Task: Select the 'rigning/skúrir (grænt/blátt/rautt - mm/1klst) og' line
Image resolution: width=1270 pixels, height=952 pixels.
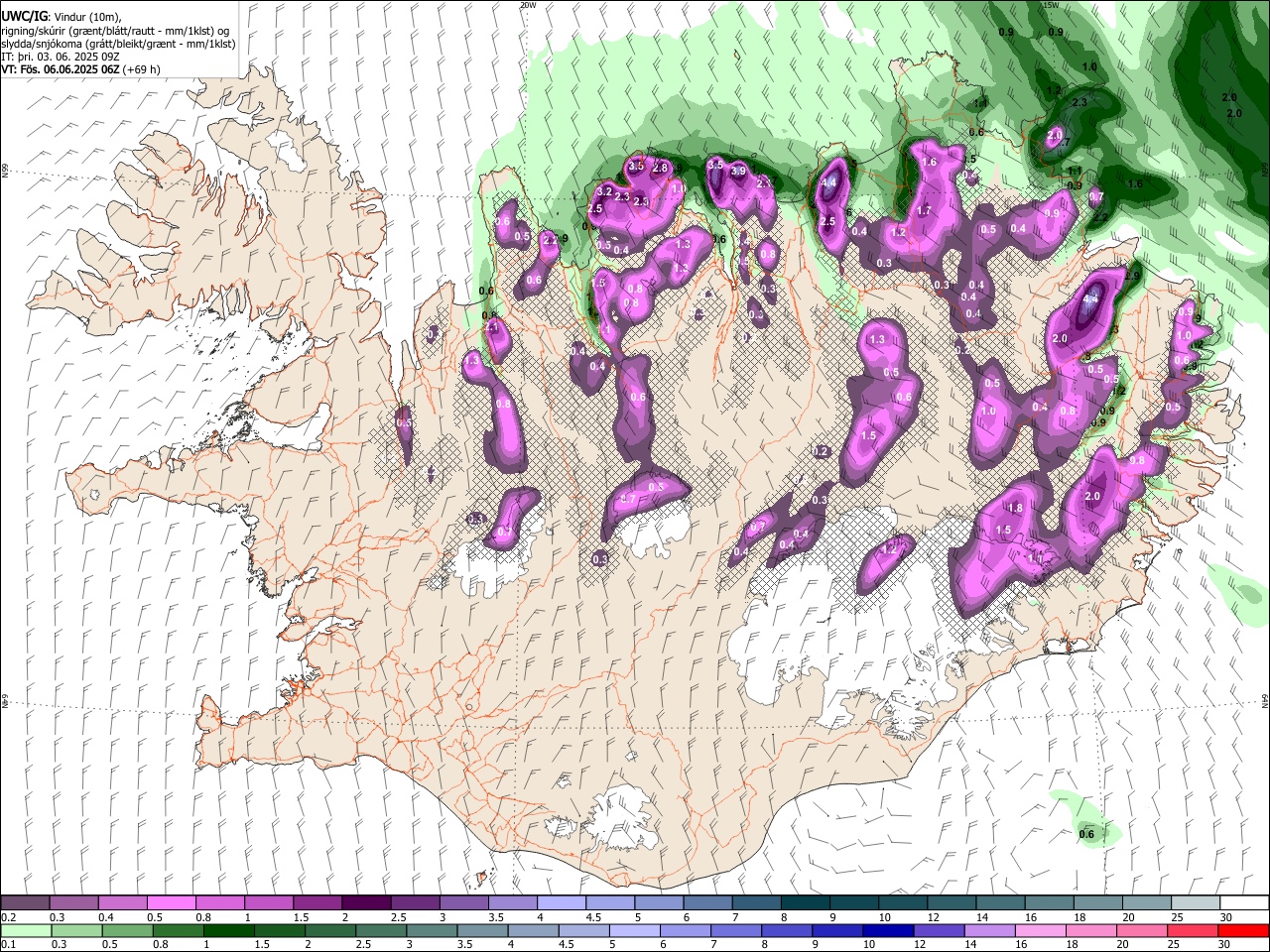Action: [115, 31]
